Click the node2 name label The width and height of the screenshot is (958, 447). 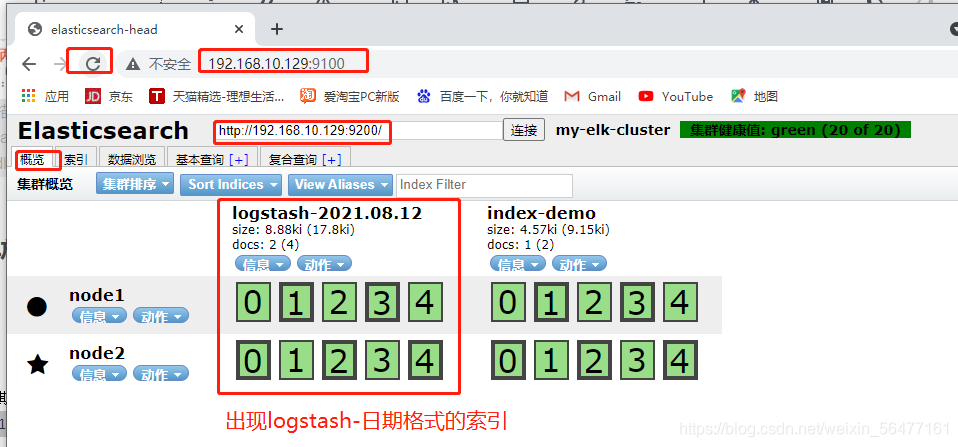click(97, 353)
